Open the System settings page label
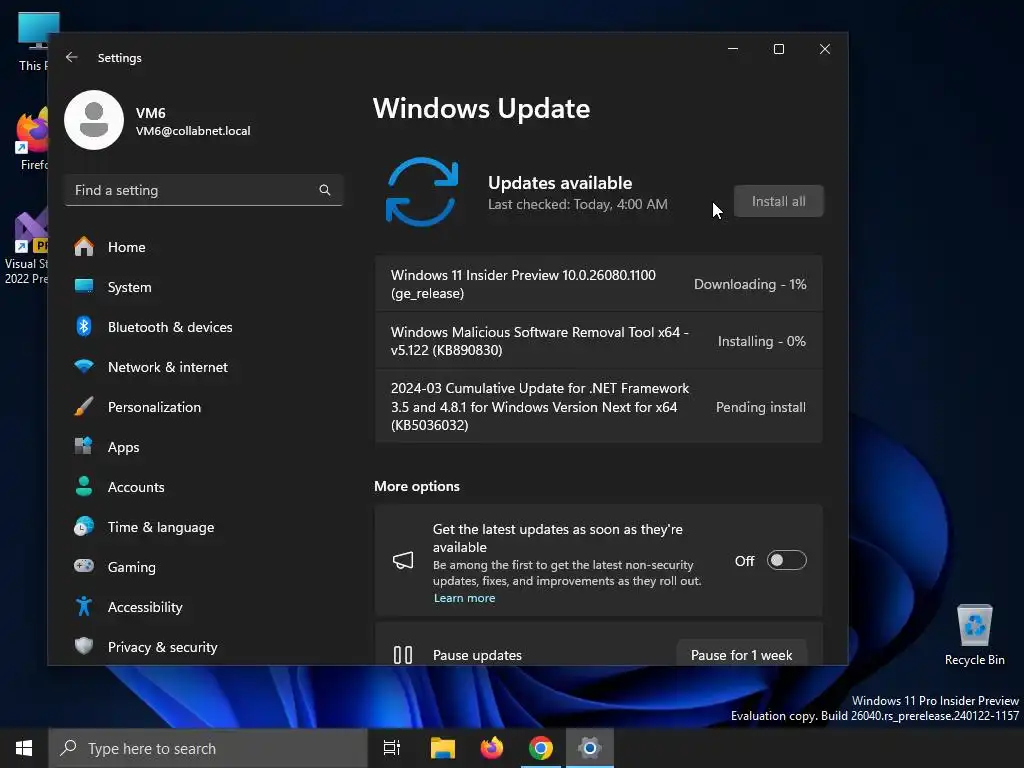This screenshot has width=1024, height=768. (x=129, y=287)
